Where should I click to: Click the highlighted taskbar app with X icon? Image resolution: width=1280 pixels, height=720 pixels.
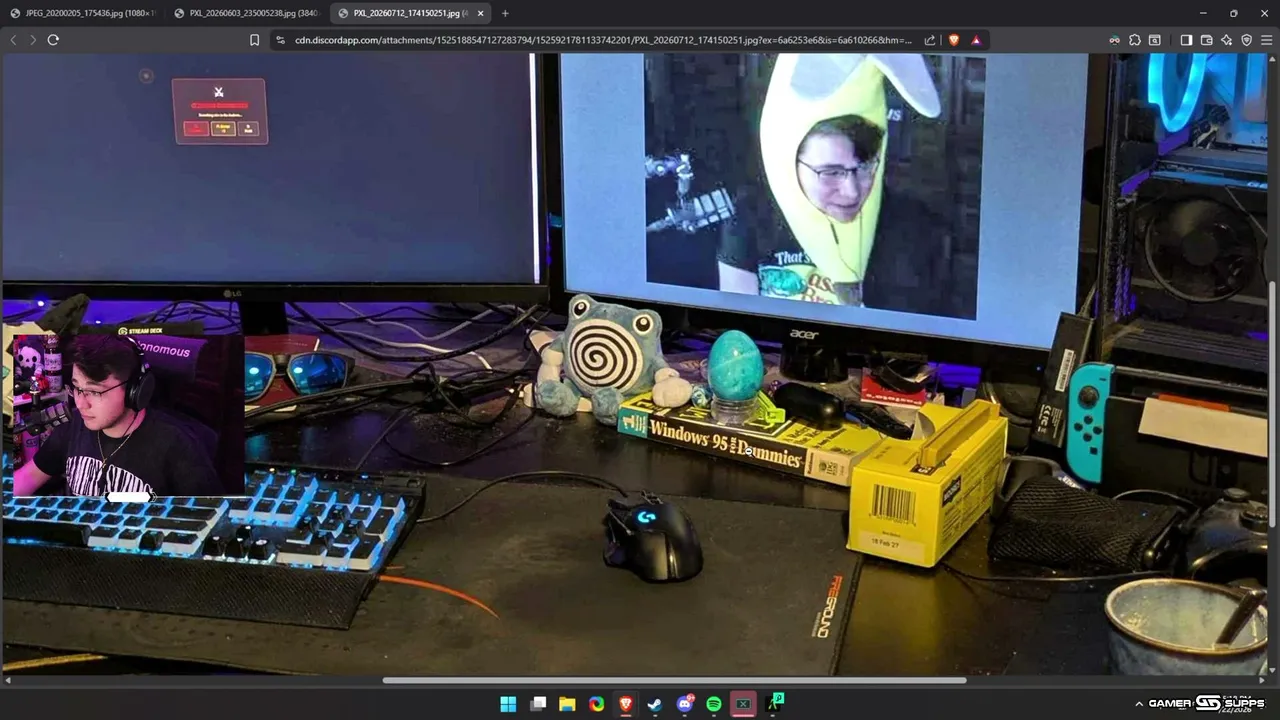point(743,704)
